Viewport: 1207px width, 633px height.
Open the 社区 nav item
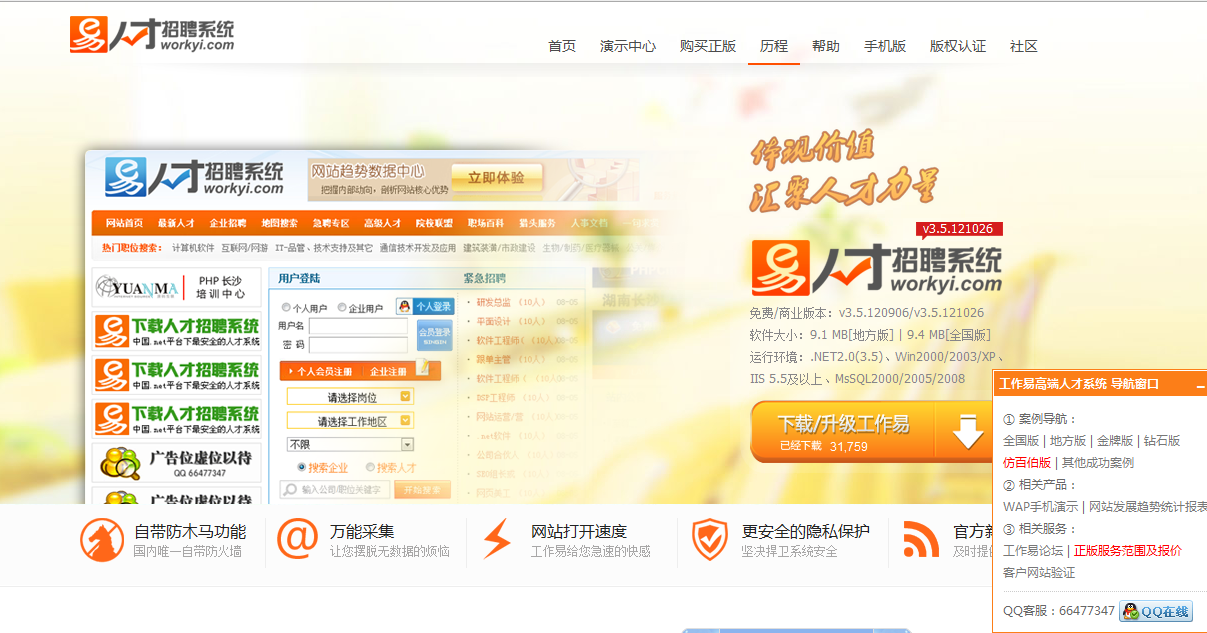click(1024, 46)
